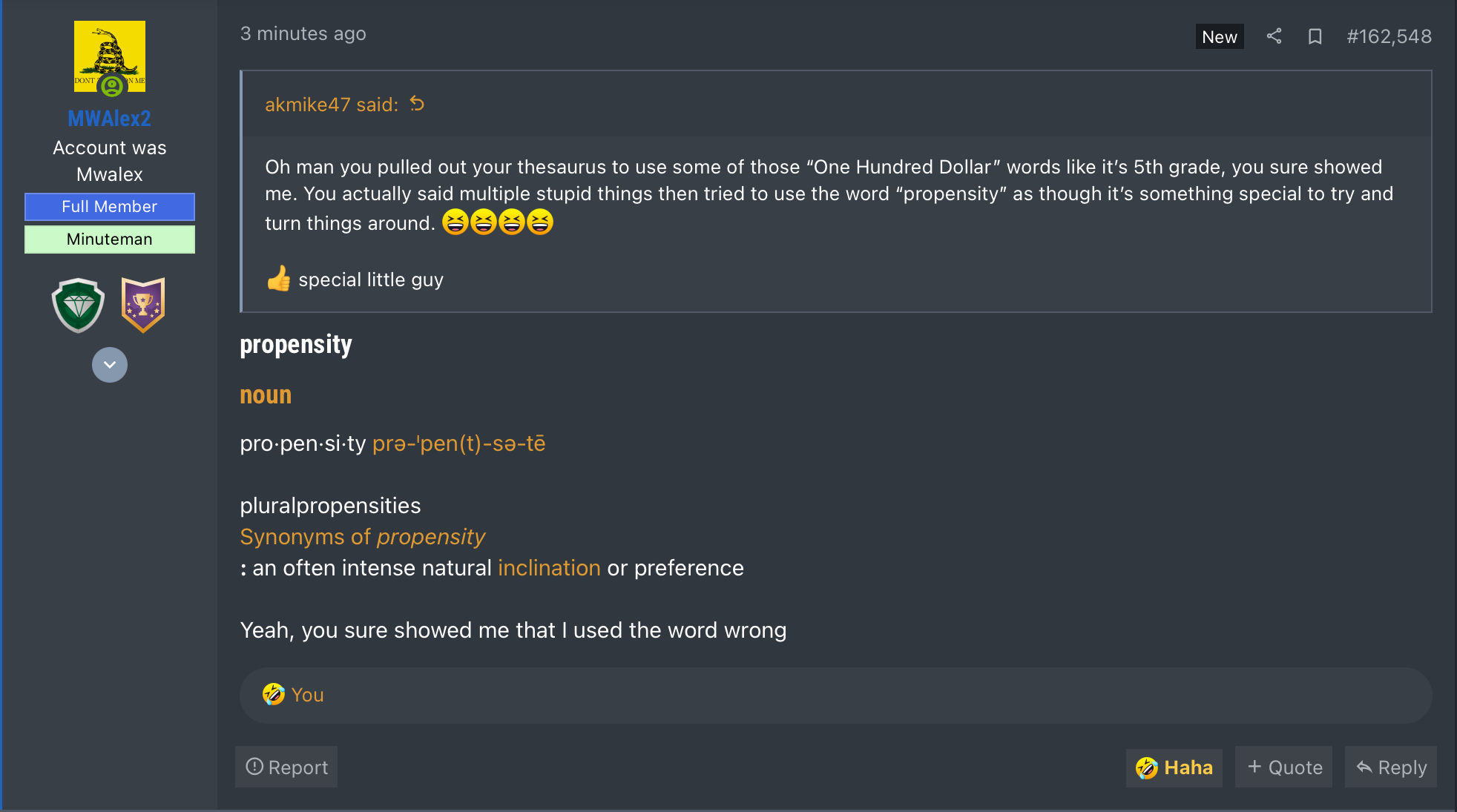This screenshot has height=812, width=1457.
Task: Open the akmike47 said quote link
Action: coord(331,105)
